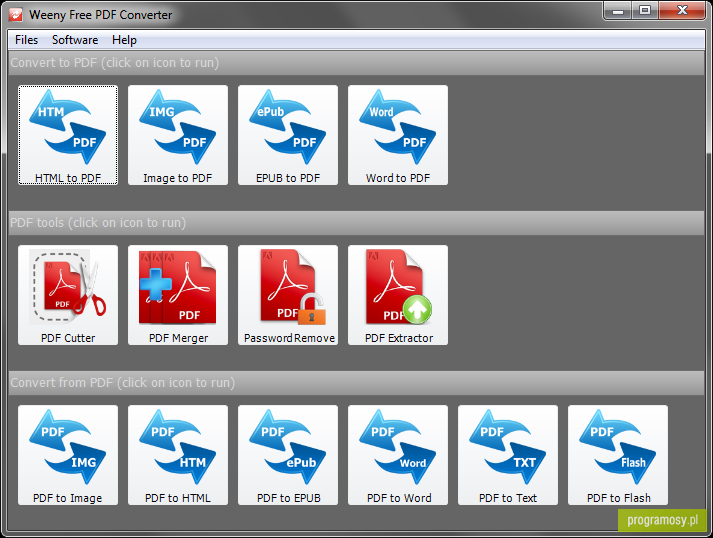Click the Weeny app icon in title bar
This screenshot has width=713, height=538.
click(16, 15)
